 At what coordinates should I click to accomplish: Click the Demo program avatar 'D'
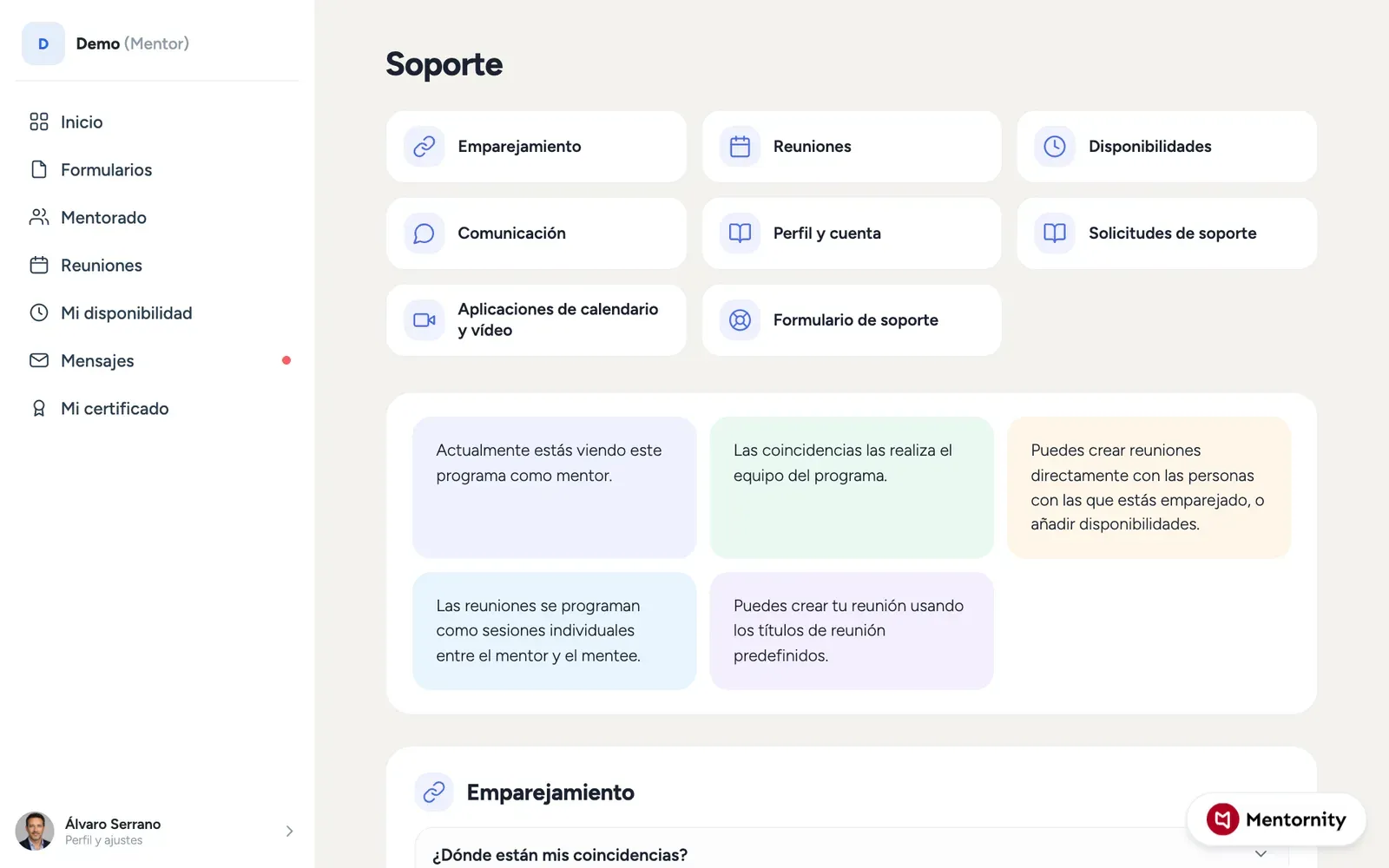pos(43,43)
